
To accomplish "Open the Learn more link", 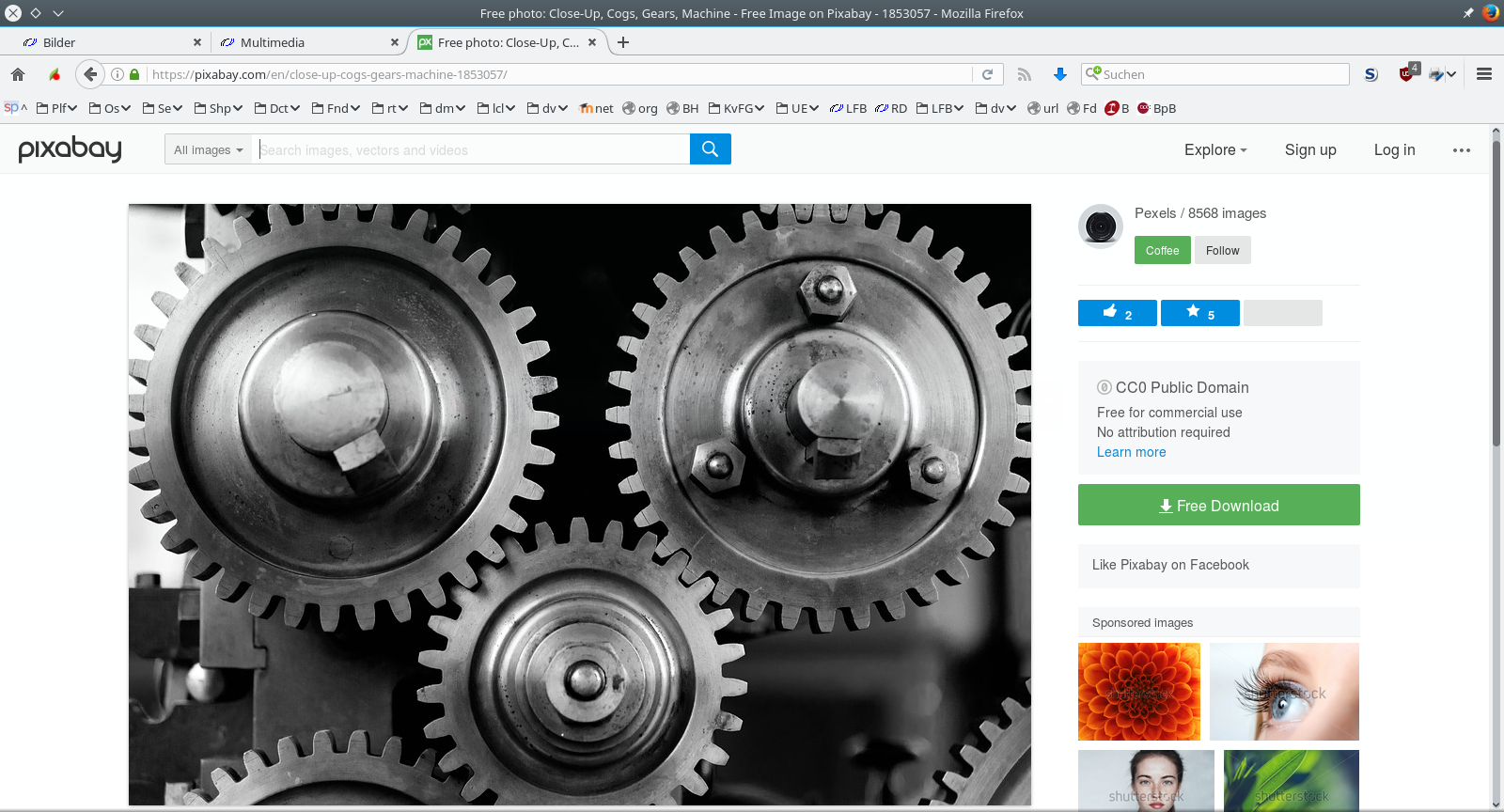I will pos(1132,452).
